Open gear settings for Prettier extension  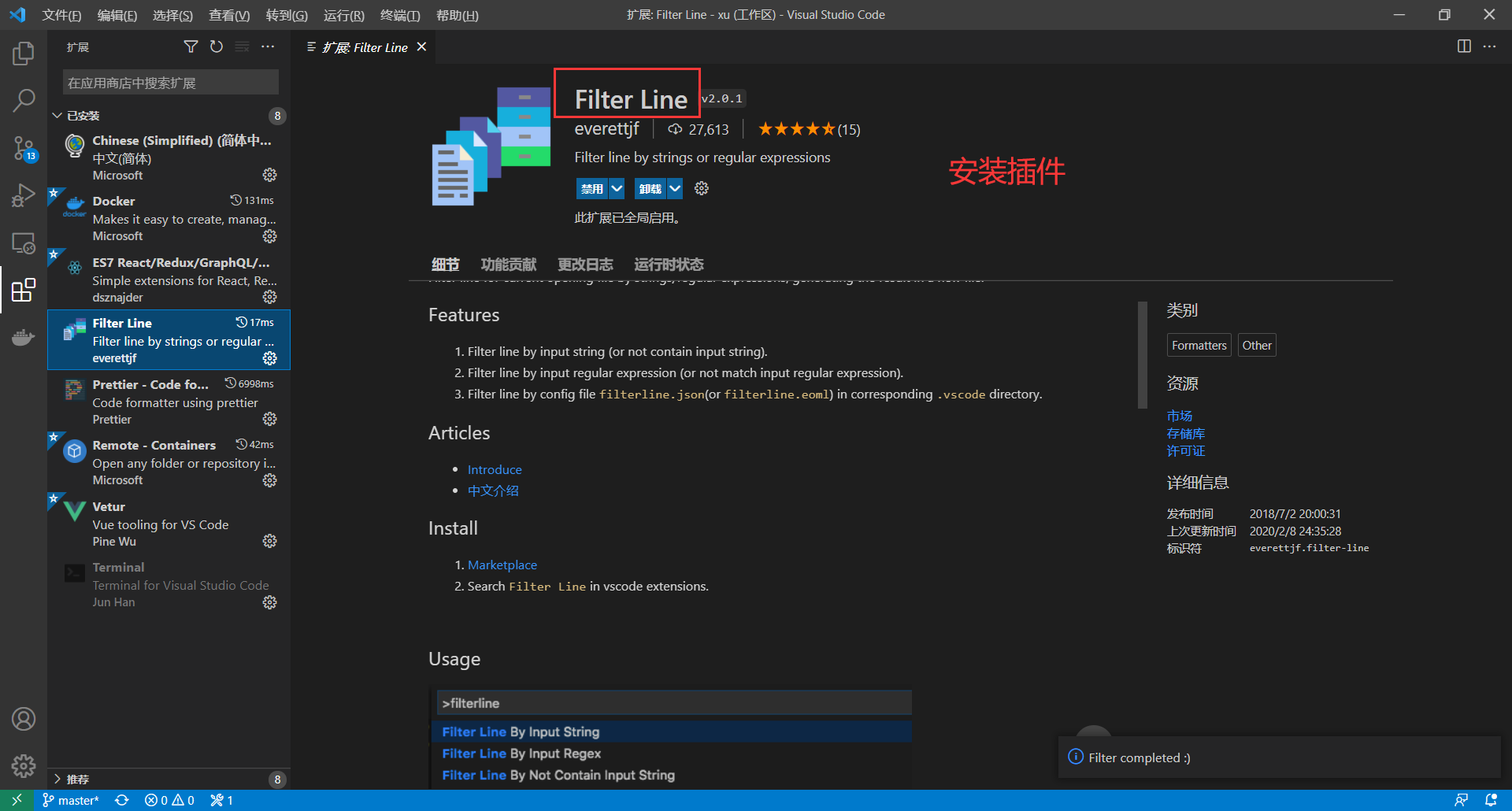[270, 419]
